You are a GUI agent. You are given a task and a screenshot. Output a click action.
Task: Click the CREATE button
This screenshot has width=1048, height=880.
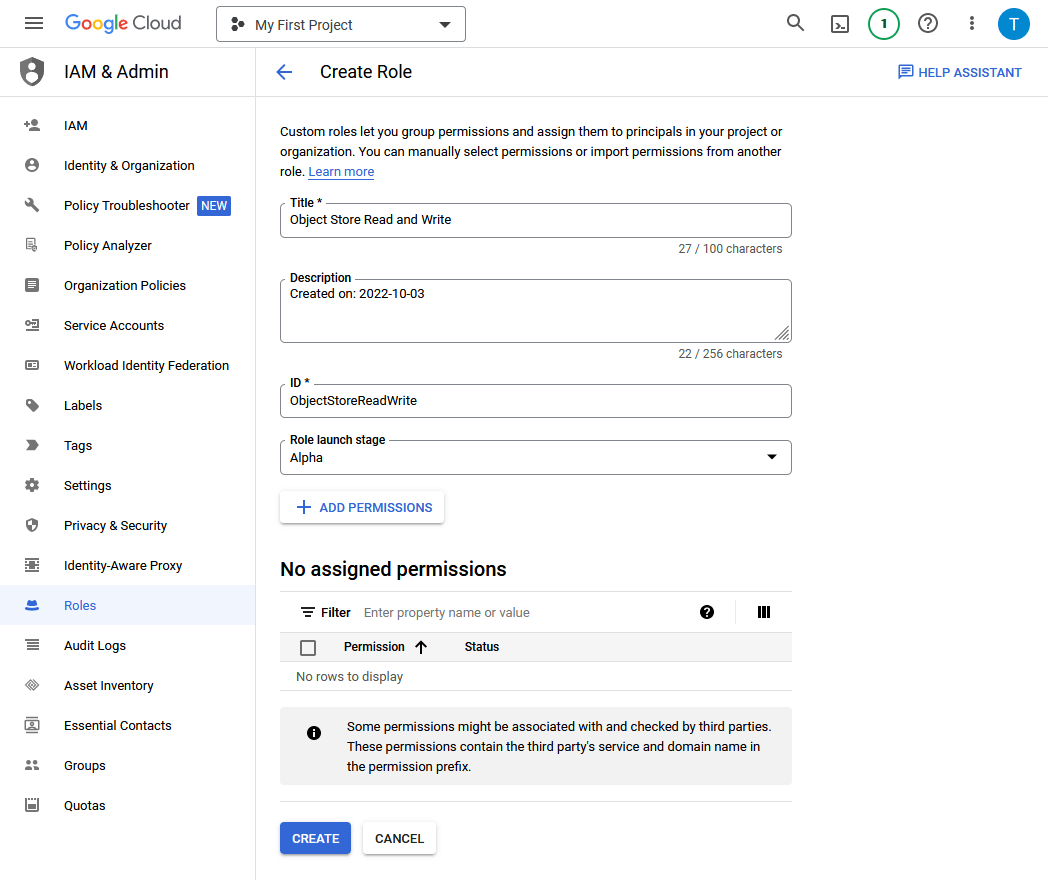pyautogui.click(x=315, y=838)
